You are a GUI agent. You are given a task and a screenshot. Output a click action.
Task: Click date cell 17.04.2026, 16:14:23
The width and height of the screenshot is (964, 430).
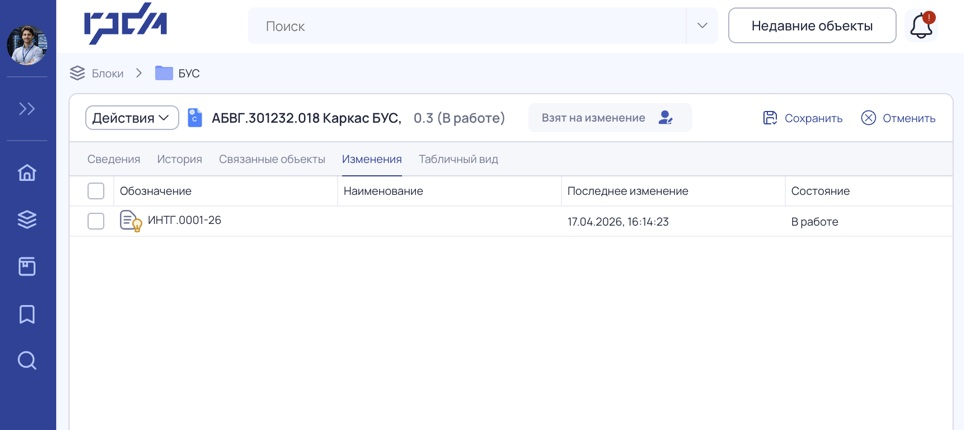[618, 222]
